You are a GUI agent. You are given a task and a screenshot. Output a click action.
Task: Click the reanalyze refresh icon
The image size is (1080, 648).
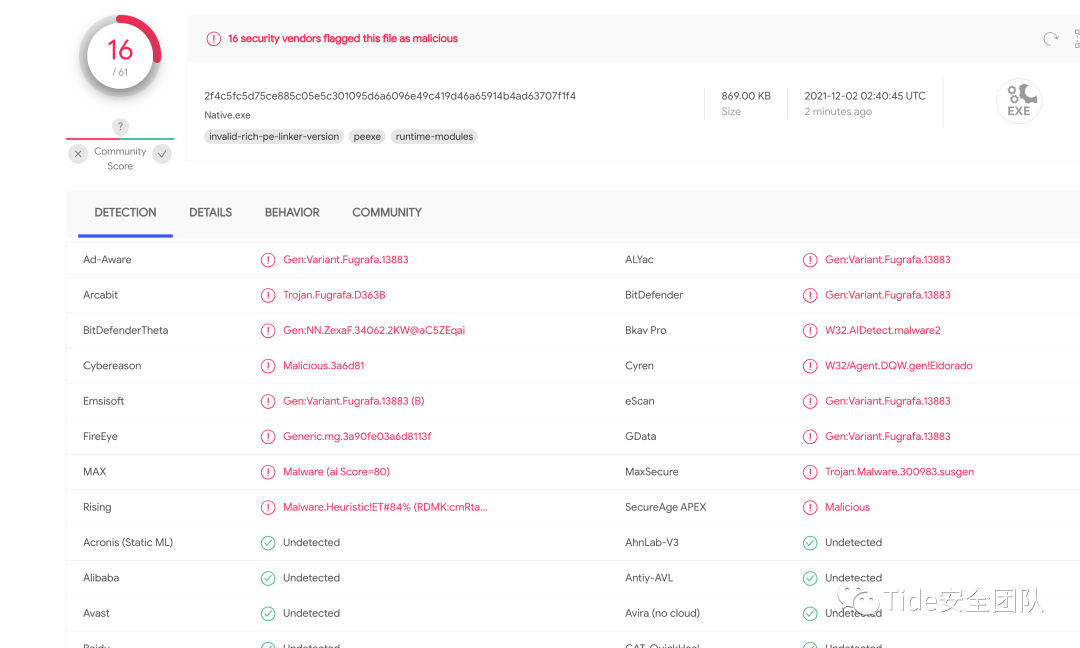[x=1050, y=39]
